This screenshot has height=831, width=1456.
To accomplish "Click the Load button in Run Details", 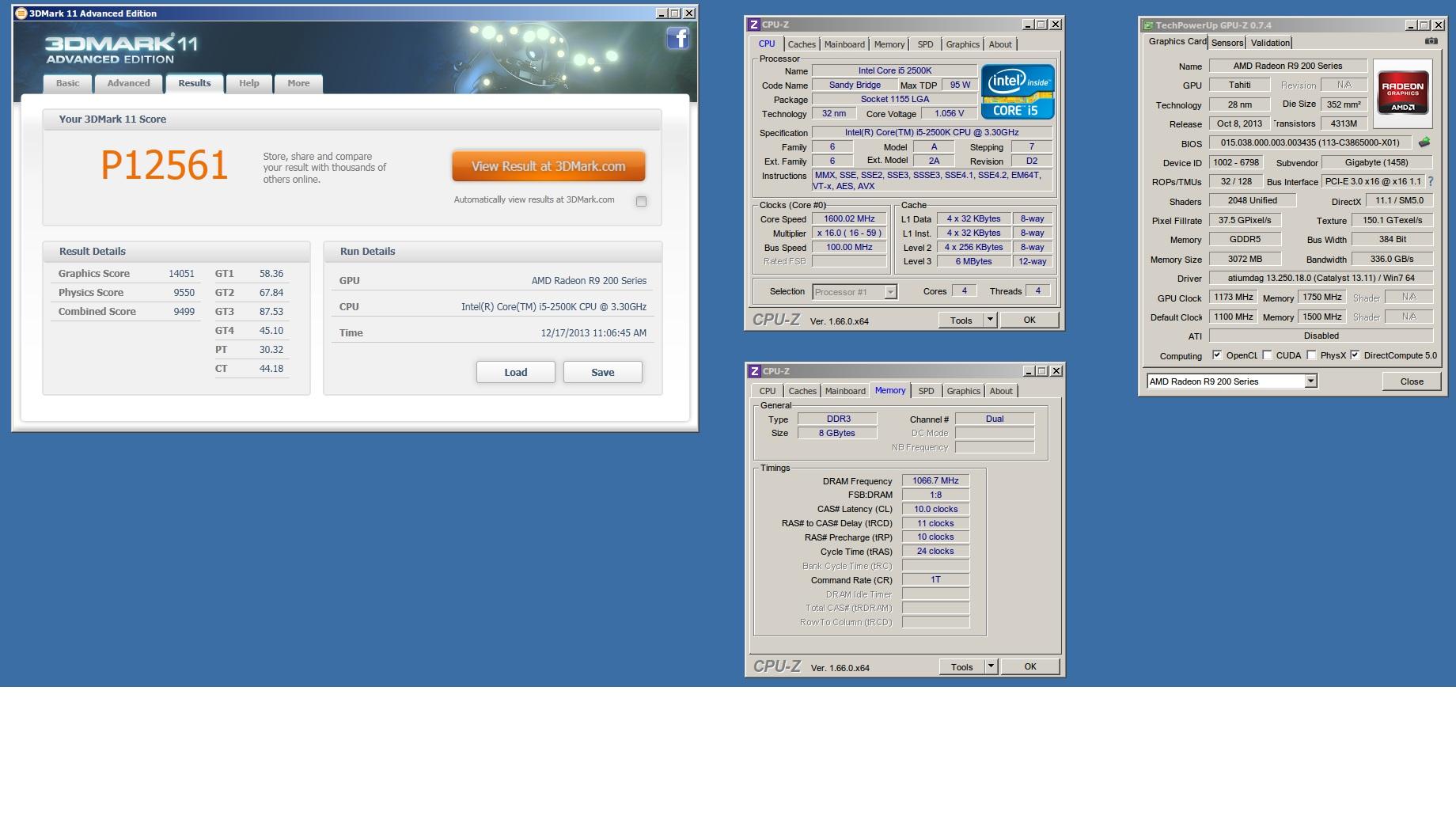I will pyautogui.click(x=516, y=372).
